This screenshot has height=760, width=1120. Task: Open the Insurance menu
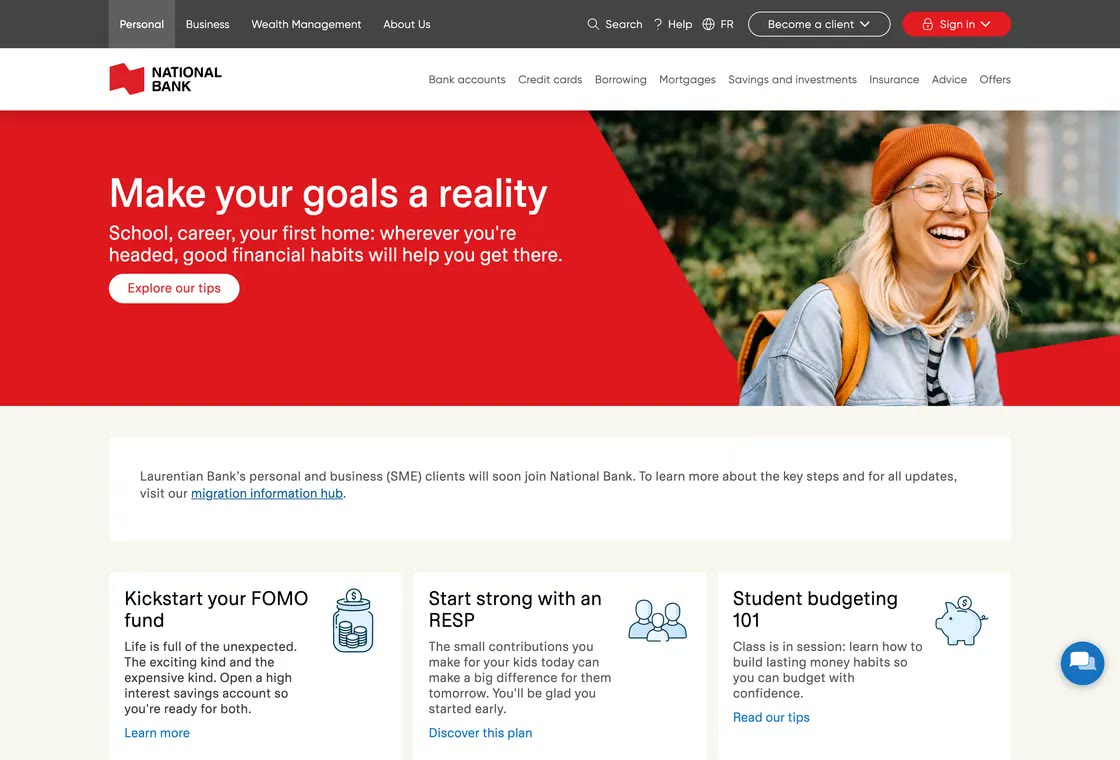(894, 79)
